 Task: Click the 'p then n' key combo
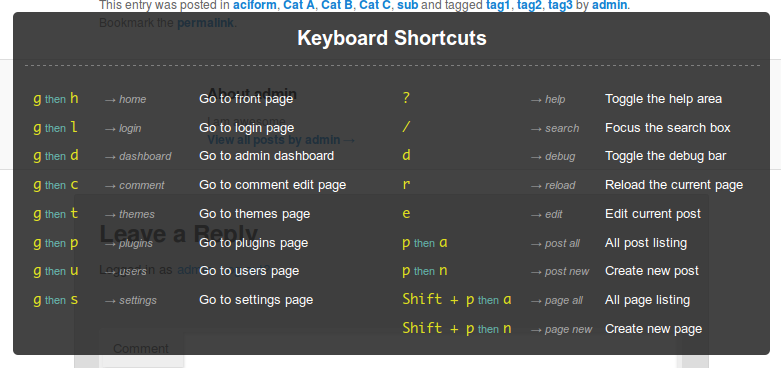[425, 270]
